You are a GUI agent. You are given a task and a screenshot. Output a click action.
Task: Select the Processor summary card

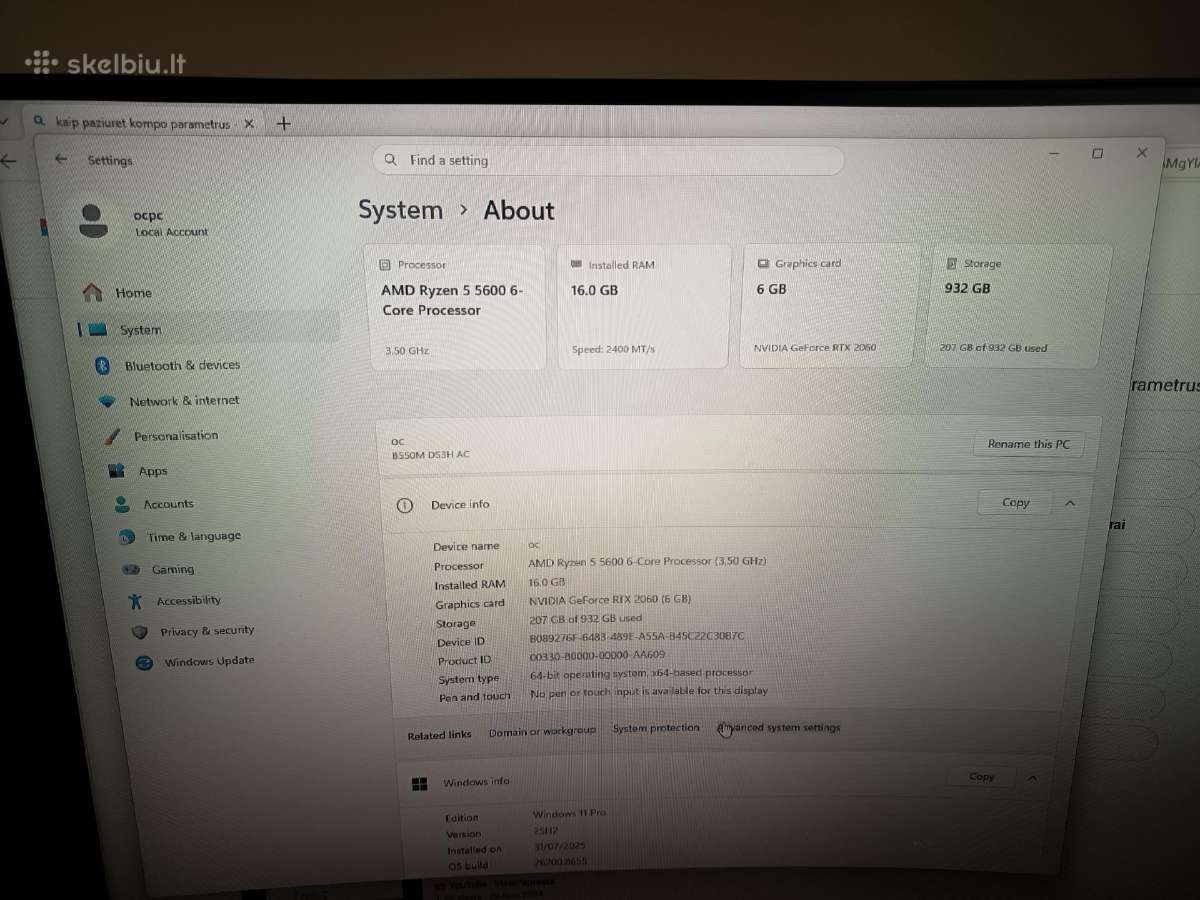[x=455, y=306]
